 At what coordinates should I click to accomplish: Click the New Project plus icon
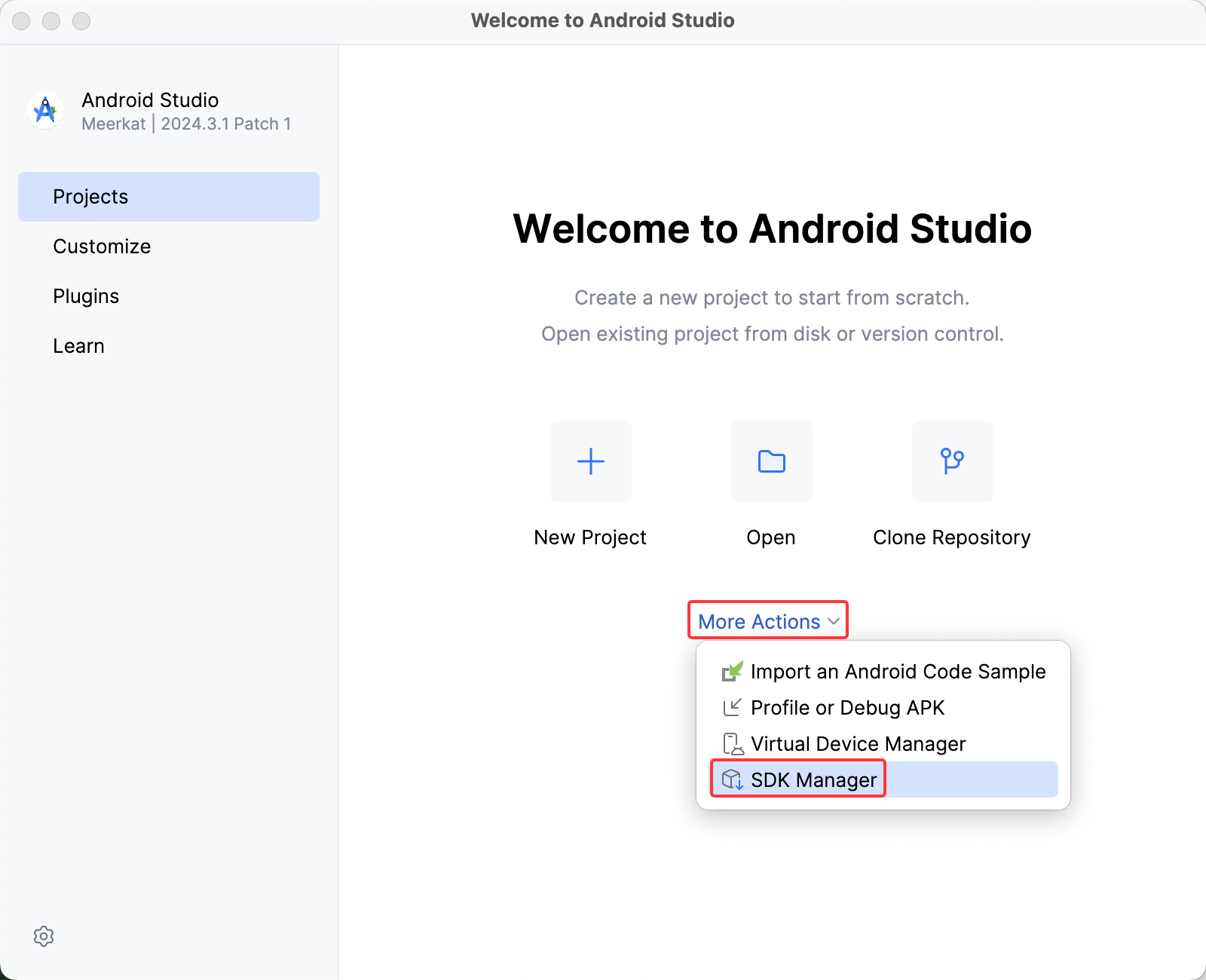click(590, 461)
